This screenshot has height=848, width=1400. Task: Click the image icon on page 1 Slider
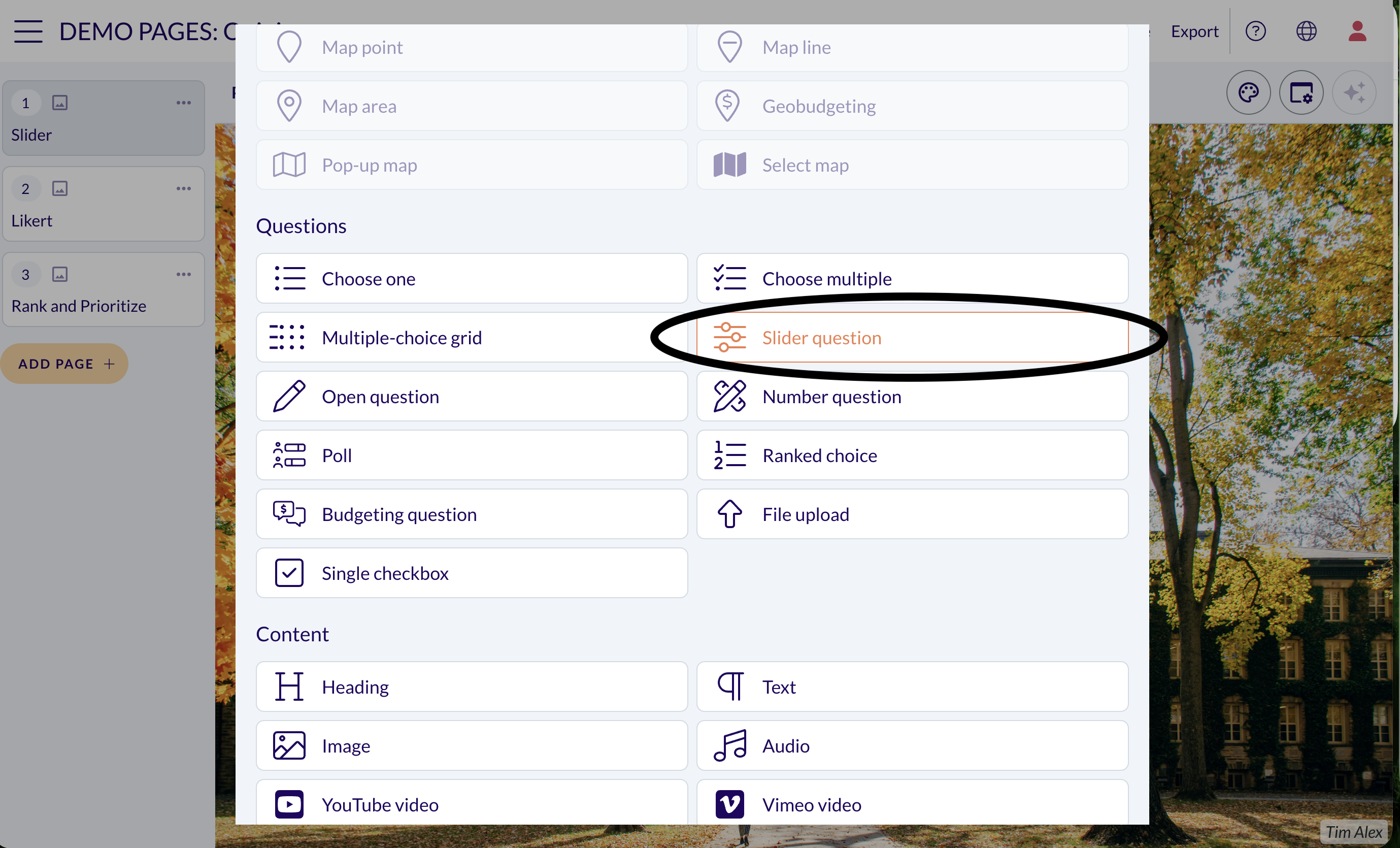tap(60, 103)
